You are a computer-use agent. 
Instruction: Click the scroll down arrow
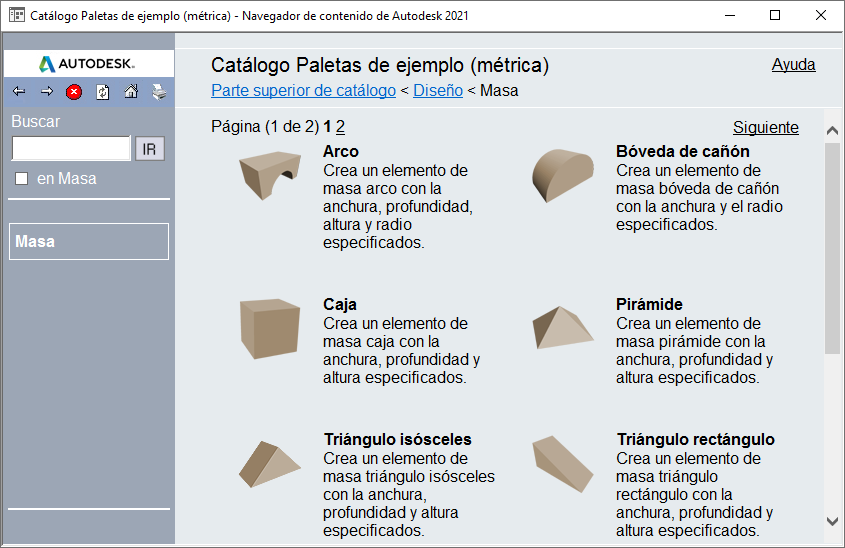[832, 521]
